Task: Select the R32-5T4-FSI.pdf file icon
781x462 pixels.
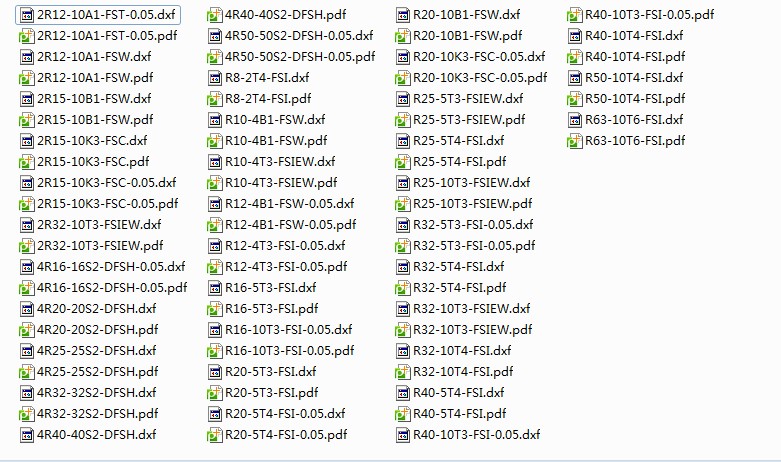Action: tap(402, 288)
